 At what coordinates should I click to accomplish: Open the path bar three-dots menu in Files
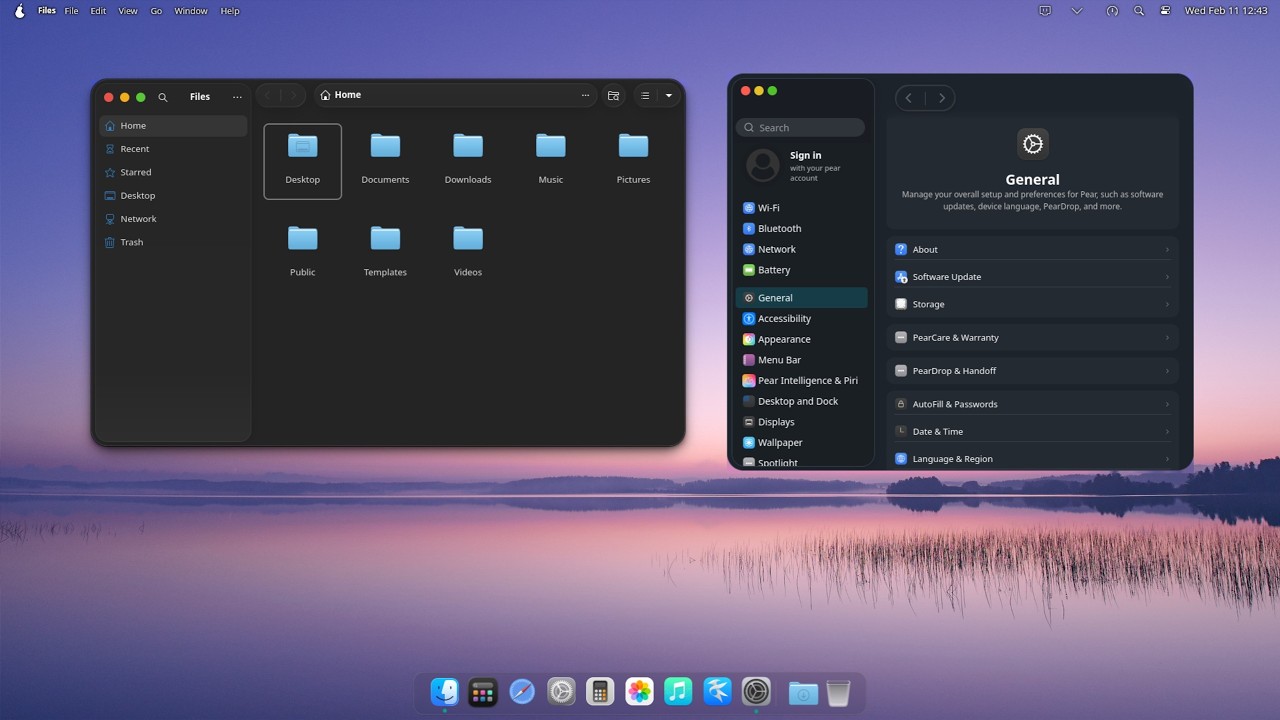585,95
